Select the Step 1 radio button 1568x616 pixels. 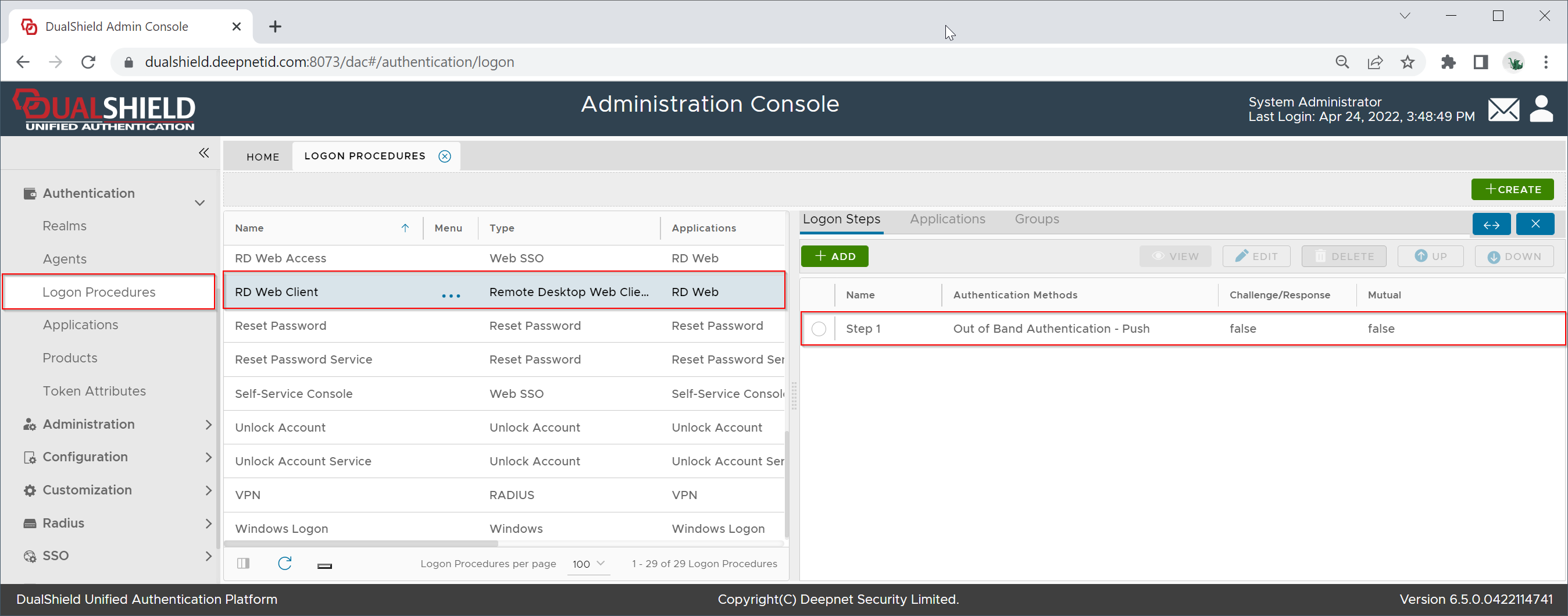[819, 329]
